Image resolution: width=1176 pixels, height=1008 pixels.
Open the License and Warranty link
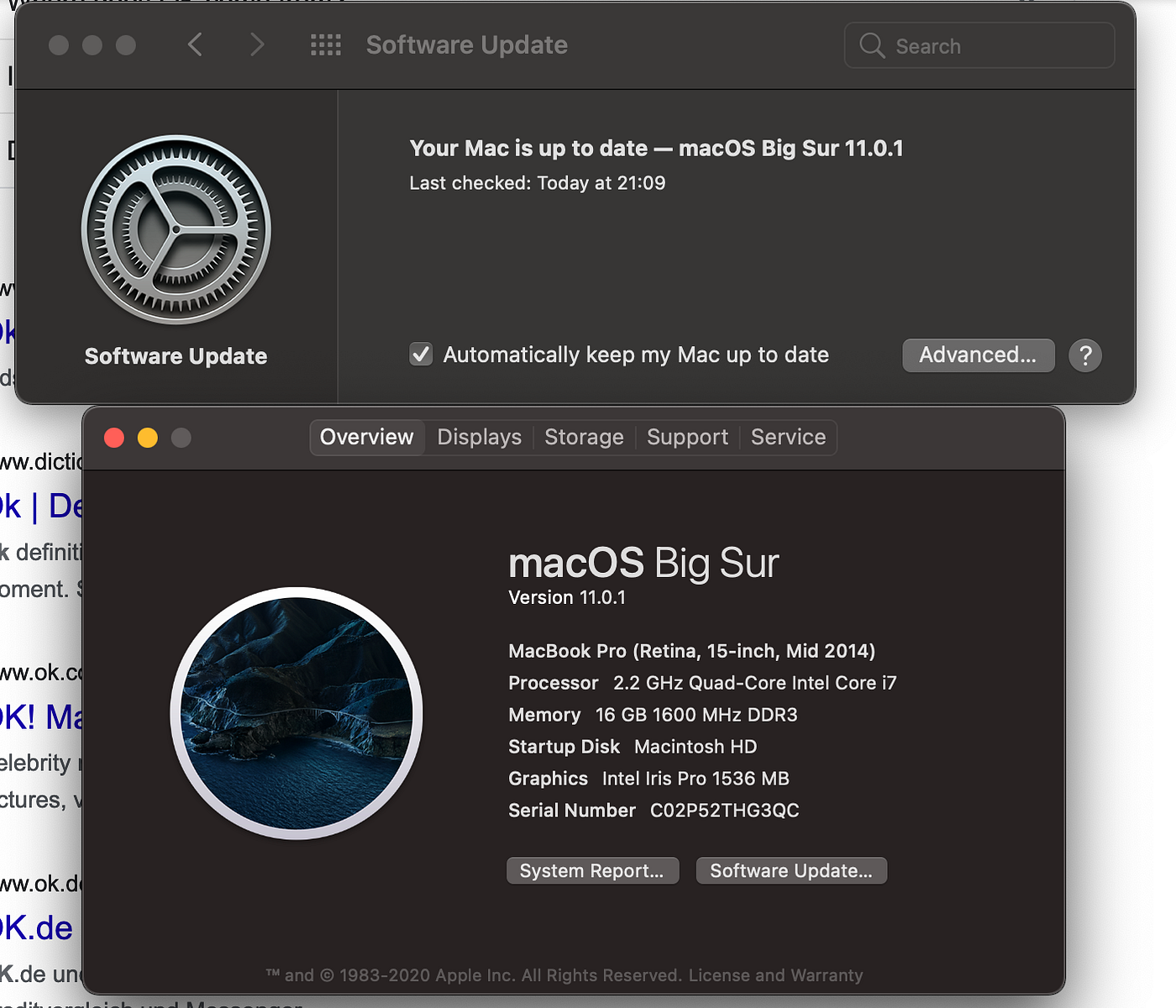[775, 975]
